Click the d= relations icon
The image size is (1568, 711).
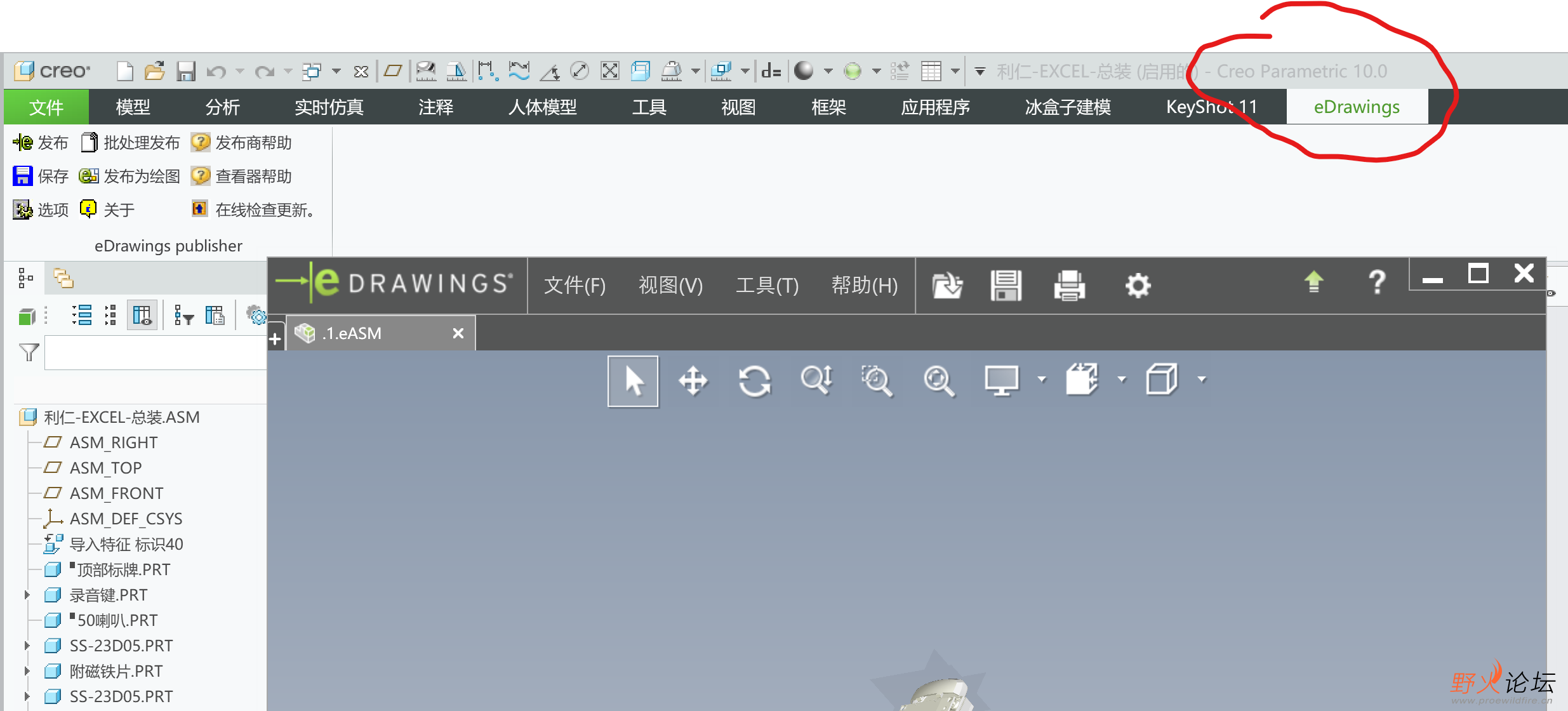[x=771, y=71]
